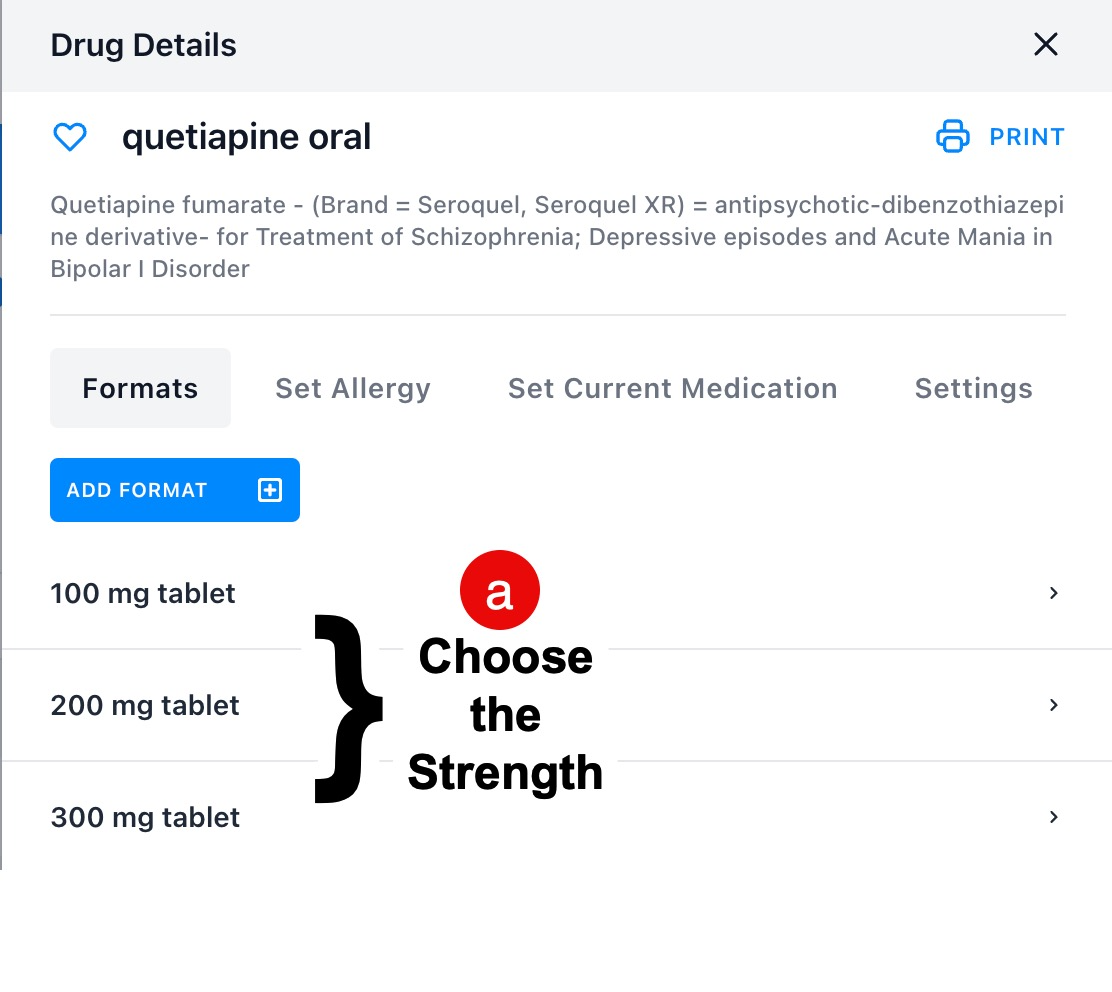This screenshot has width=1112, height=992.
Task: Open the Set Allergy tab
Action: point(353,388)
